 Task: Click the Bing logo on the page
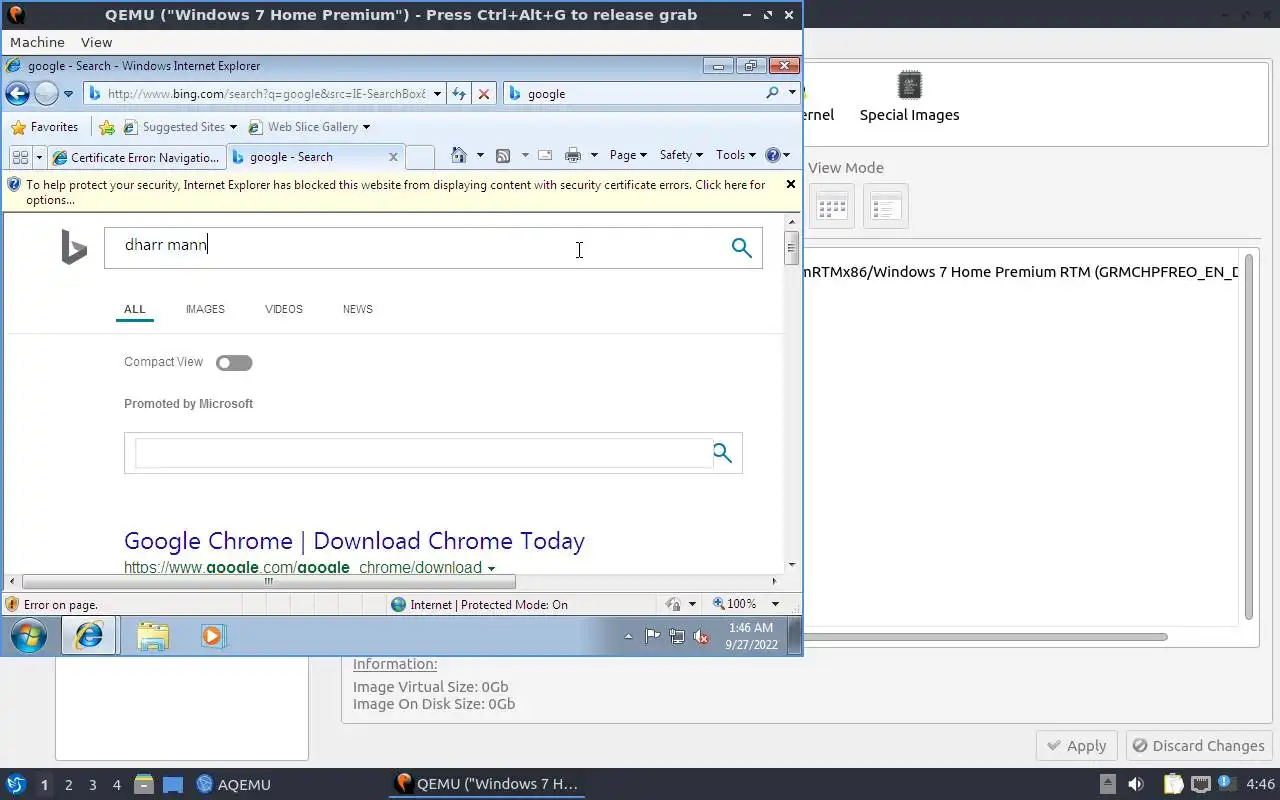tap(74, 247)
